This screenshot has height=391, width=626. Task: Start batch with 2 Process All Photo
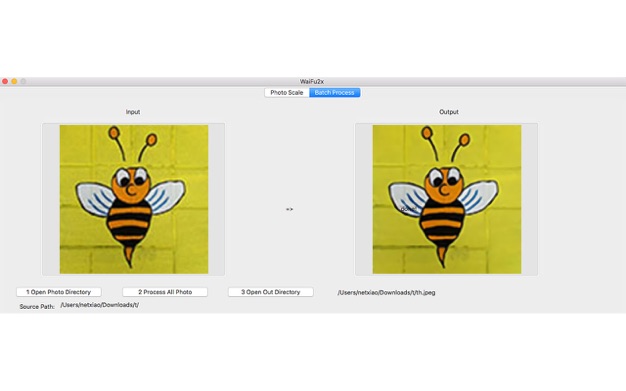(x=165, y=292)
